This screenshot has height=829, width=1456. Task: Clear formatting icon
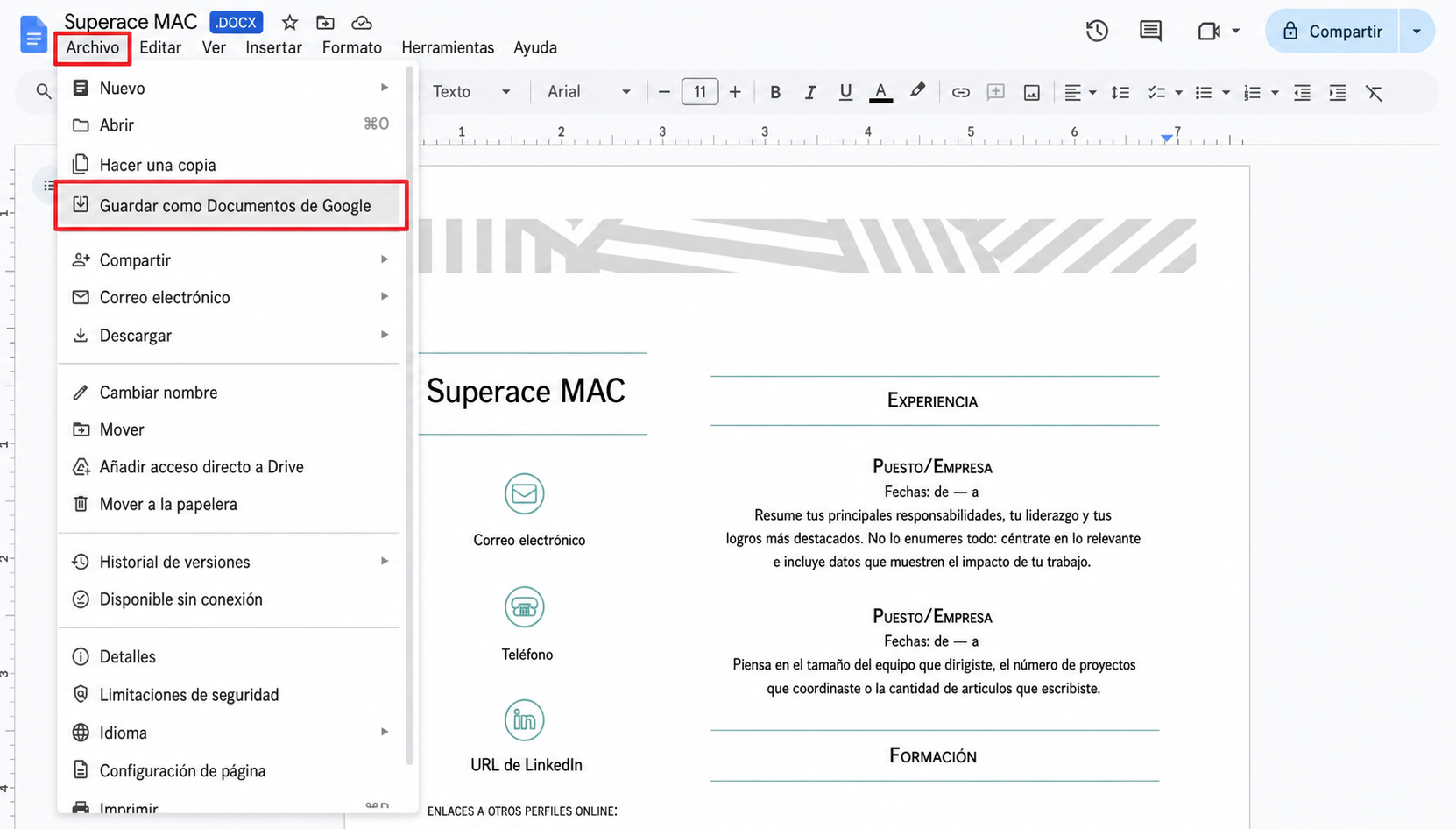1374,92
